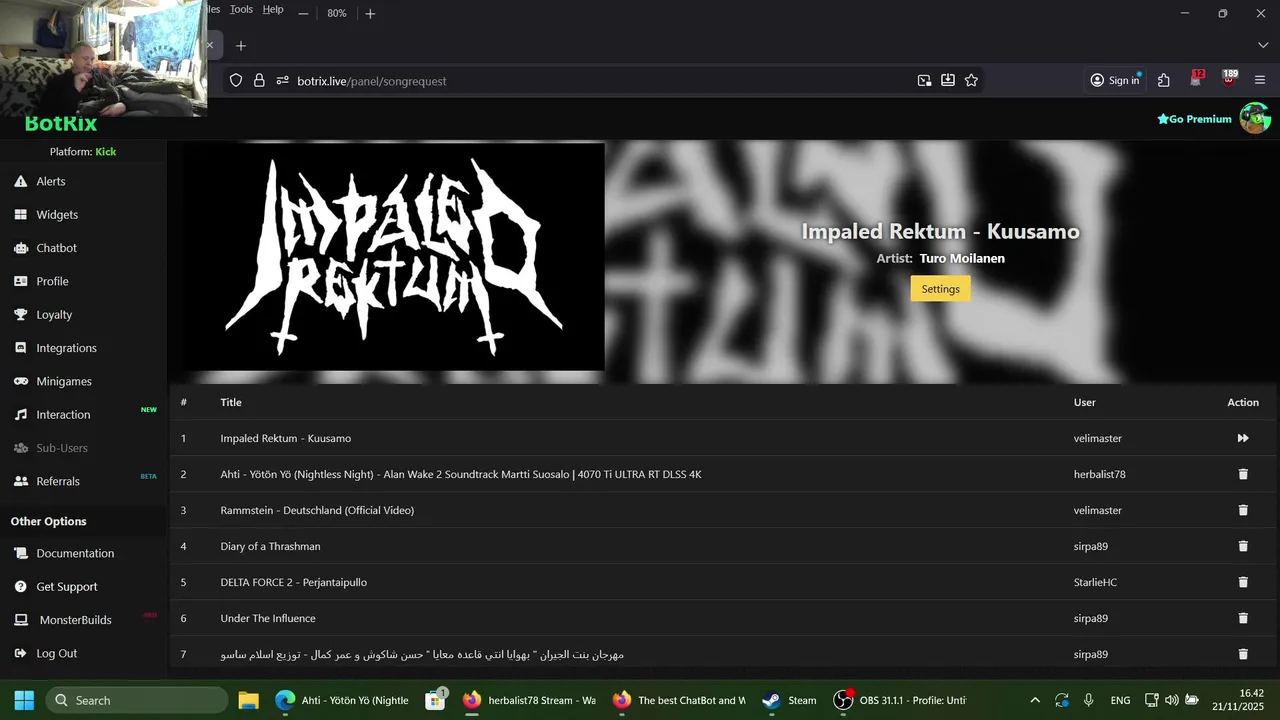Open the Windows Start button
The image size is (1280, 720).
tap(24, 700)
